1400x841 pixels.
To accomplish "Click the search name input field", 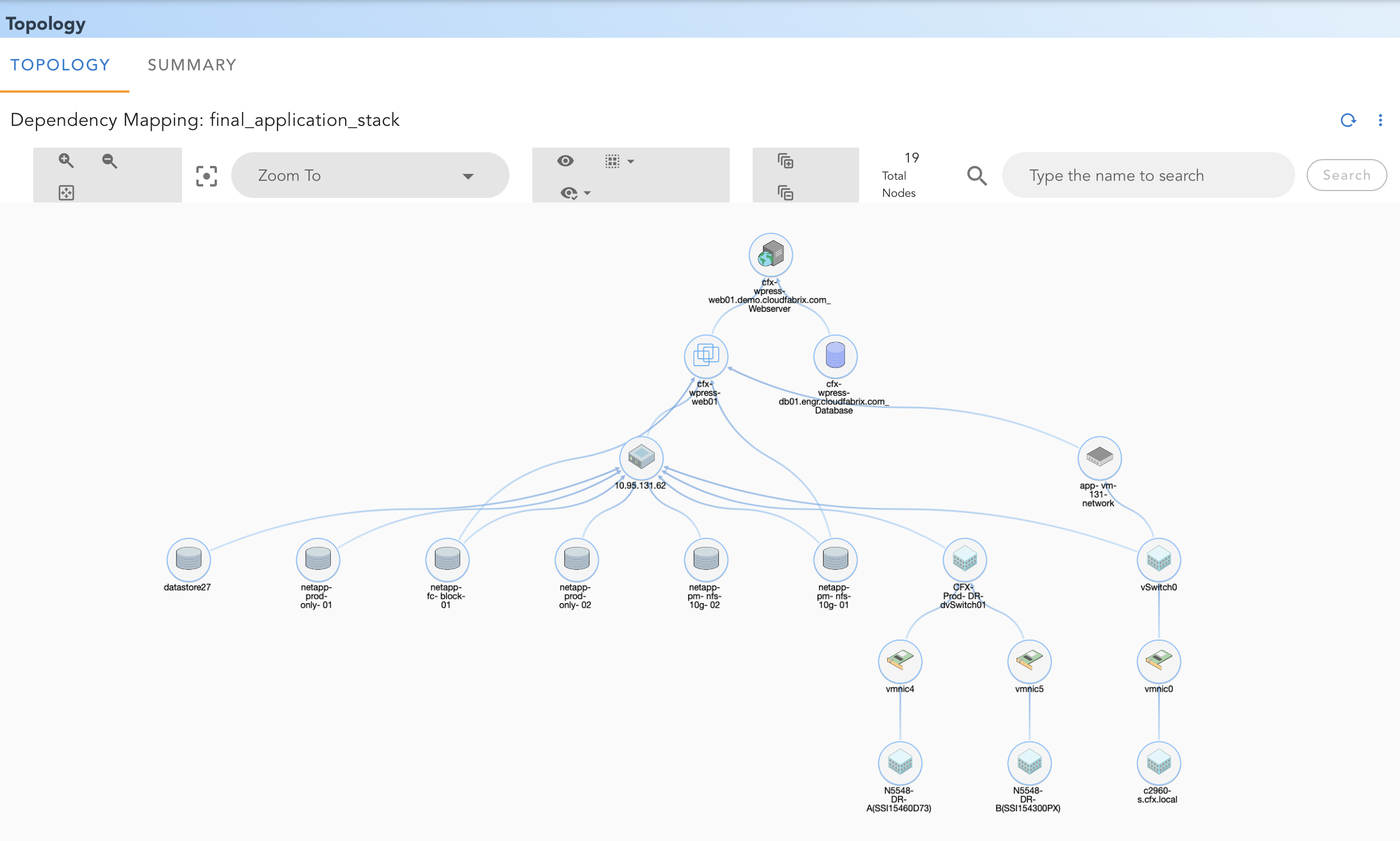I will click(x=1148, y=175).
